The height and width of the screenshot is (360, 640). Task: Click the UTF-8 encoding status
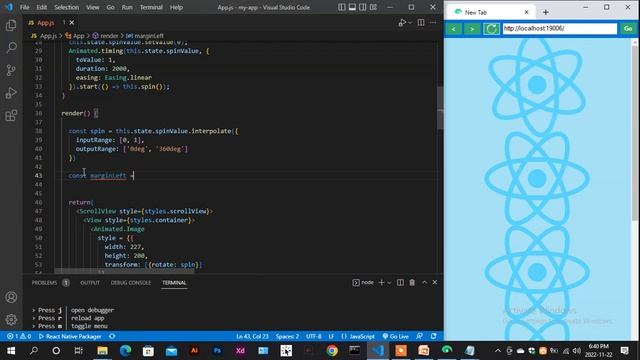coord(313,336)
